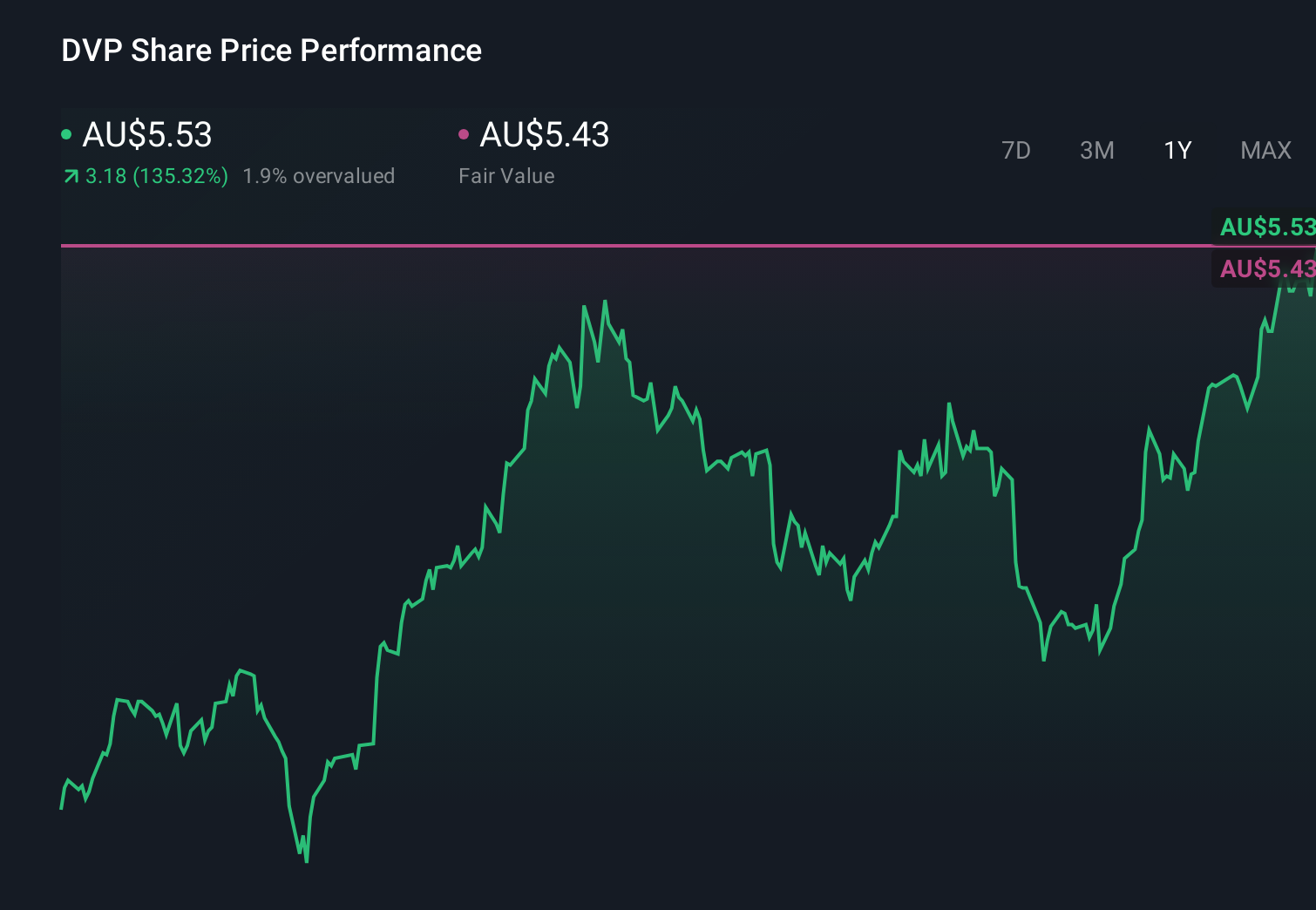1316x910 pixels.
Task: Show the MAX price history
Action: point(1265,151)
